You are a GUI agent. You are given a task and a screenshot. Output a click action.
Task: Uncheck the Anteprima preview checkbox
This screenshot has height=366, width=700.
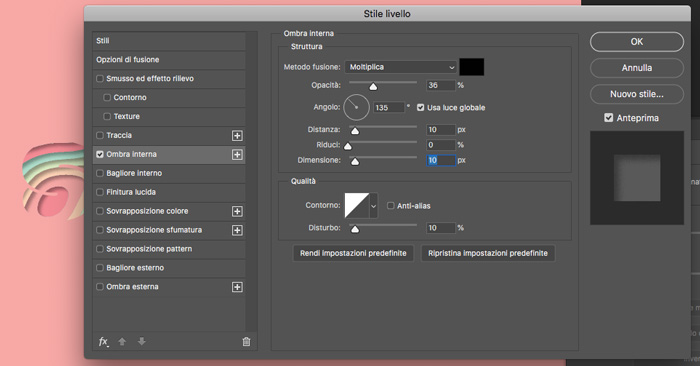(x=608, y=118)
